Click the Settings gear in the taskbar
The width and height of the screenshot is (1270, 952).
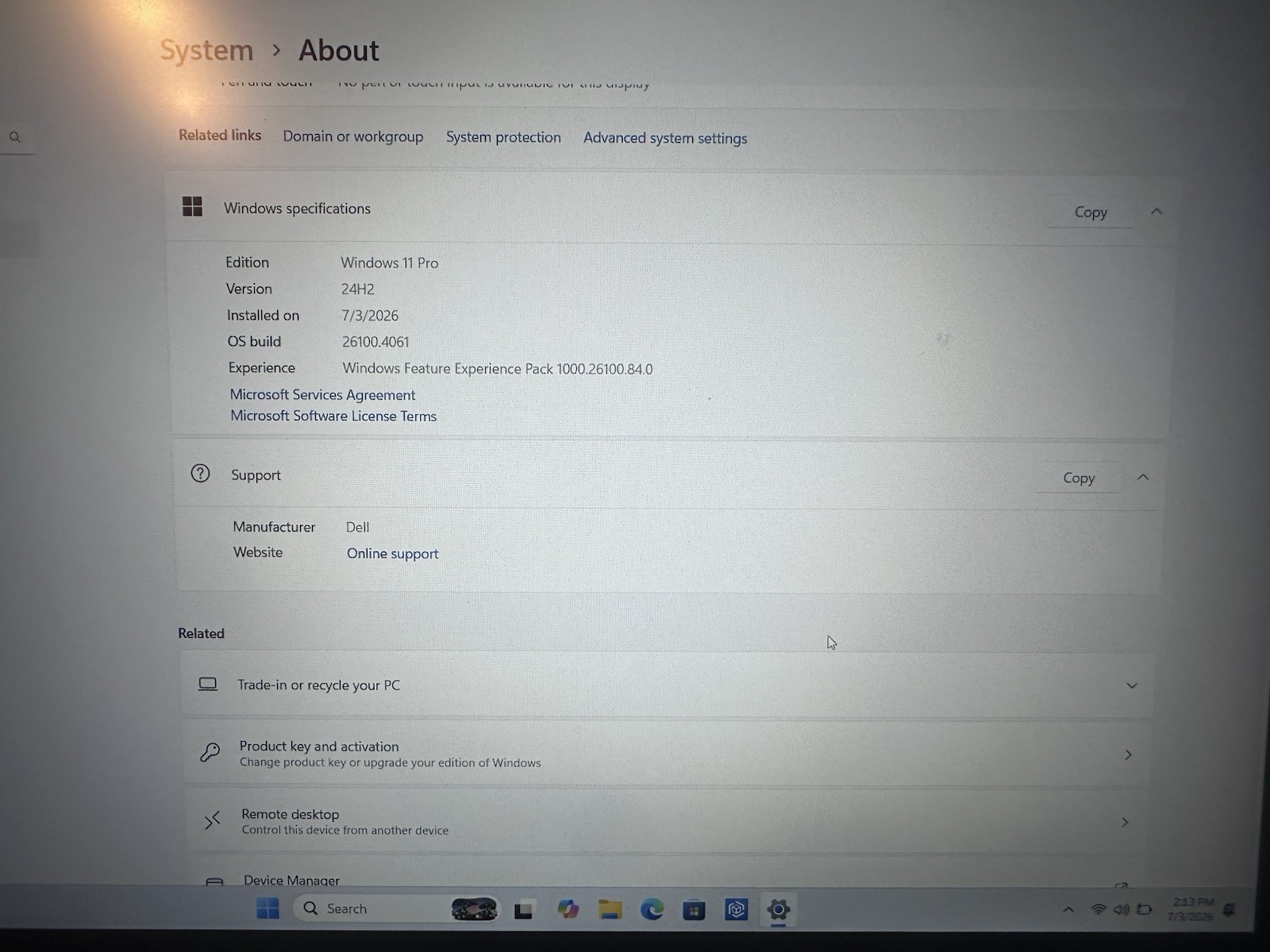[779, 909]
